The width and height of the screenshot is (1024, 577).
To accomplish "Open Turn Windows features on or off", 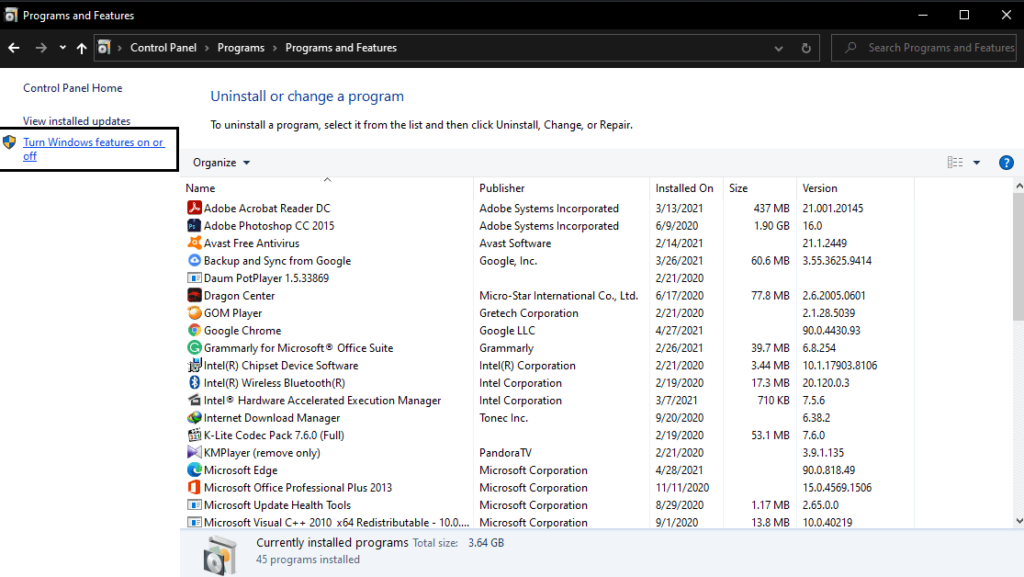I will pos(93,149).
